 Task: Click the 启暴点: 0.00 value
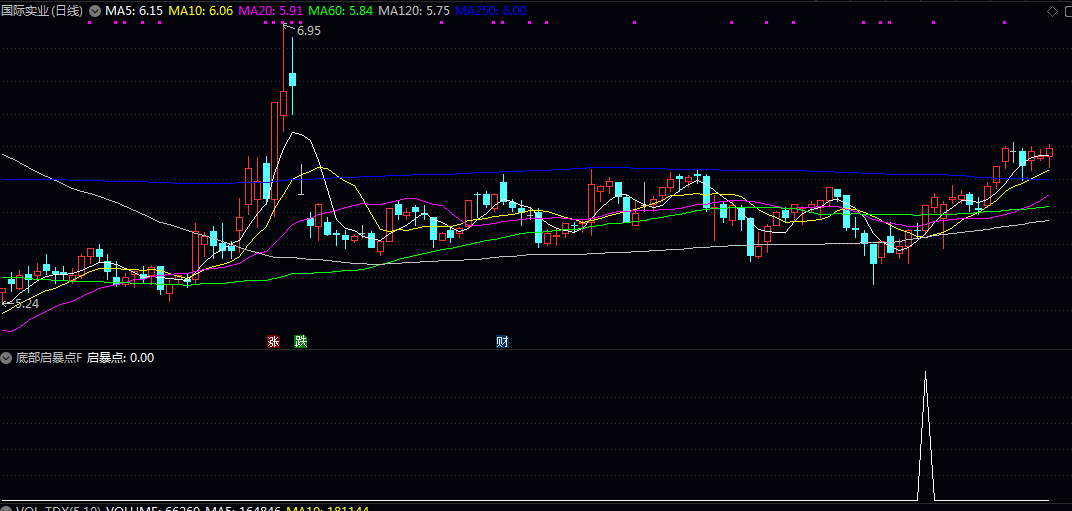120,357
